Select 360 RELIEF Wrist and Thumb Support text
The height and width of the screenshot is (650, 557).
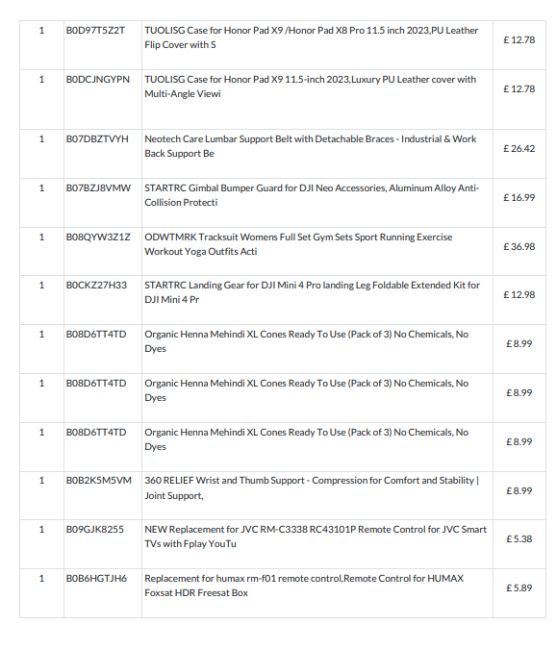(311, 488)
